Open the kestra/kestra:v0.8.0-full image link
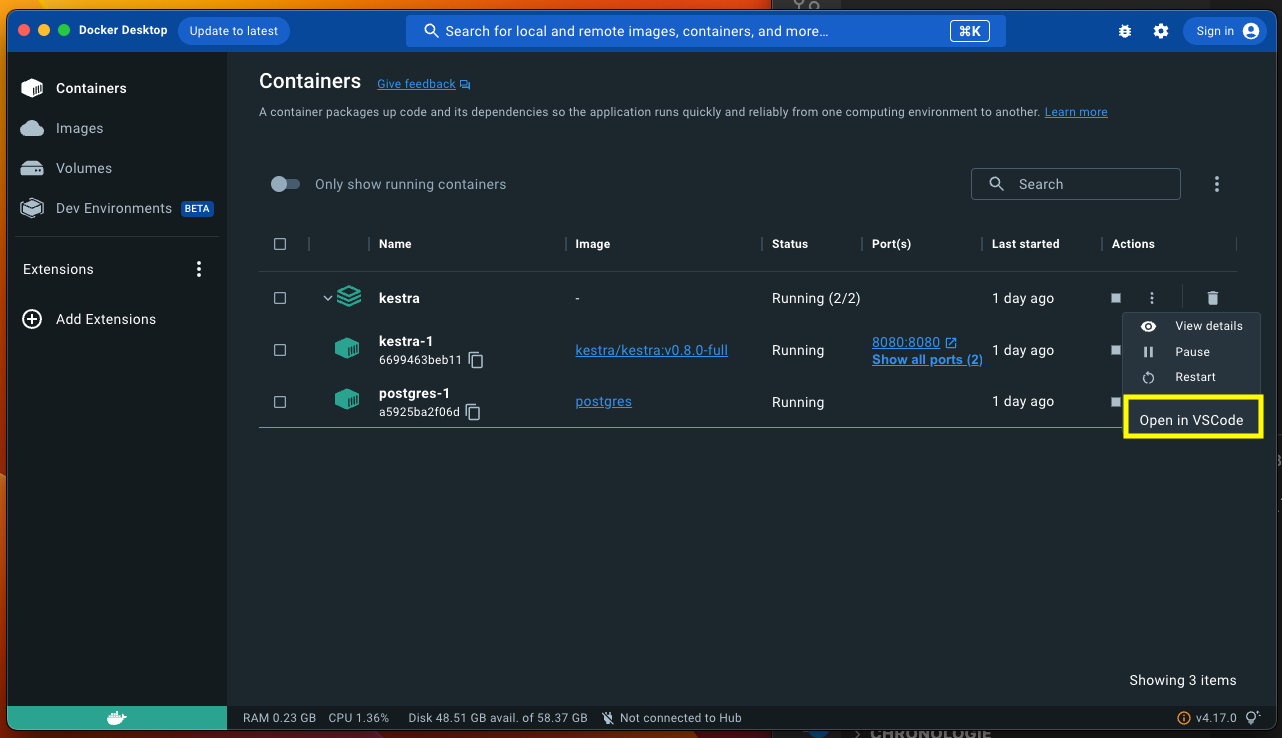This screenshot has height=738, width=1282. pyautogui.click(x=651, y=350)
